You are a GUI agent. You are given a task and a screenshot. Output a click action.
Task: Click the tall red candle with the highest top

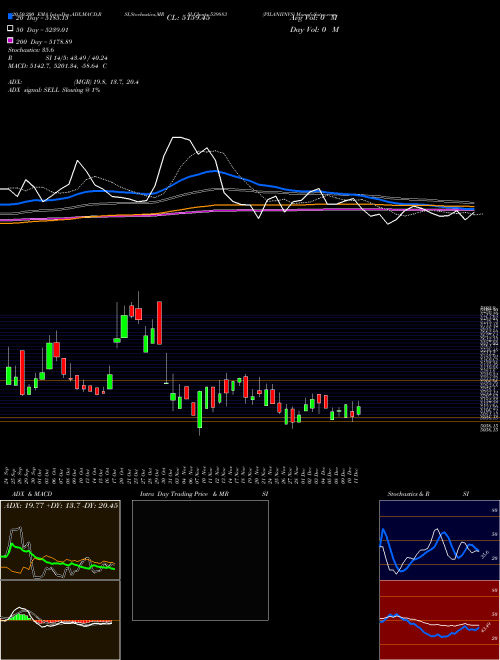pyautogui.click(x=160, y=322)
